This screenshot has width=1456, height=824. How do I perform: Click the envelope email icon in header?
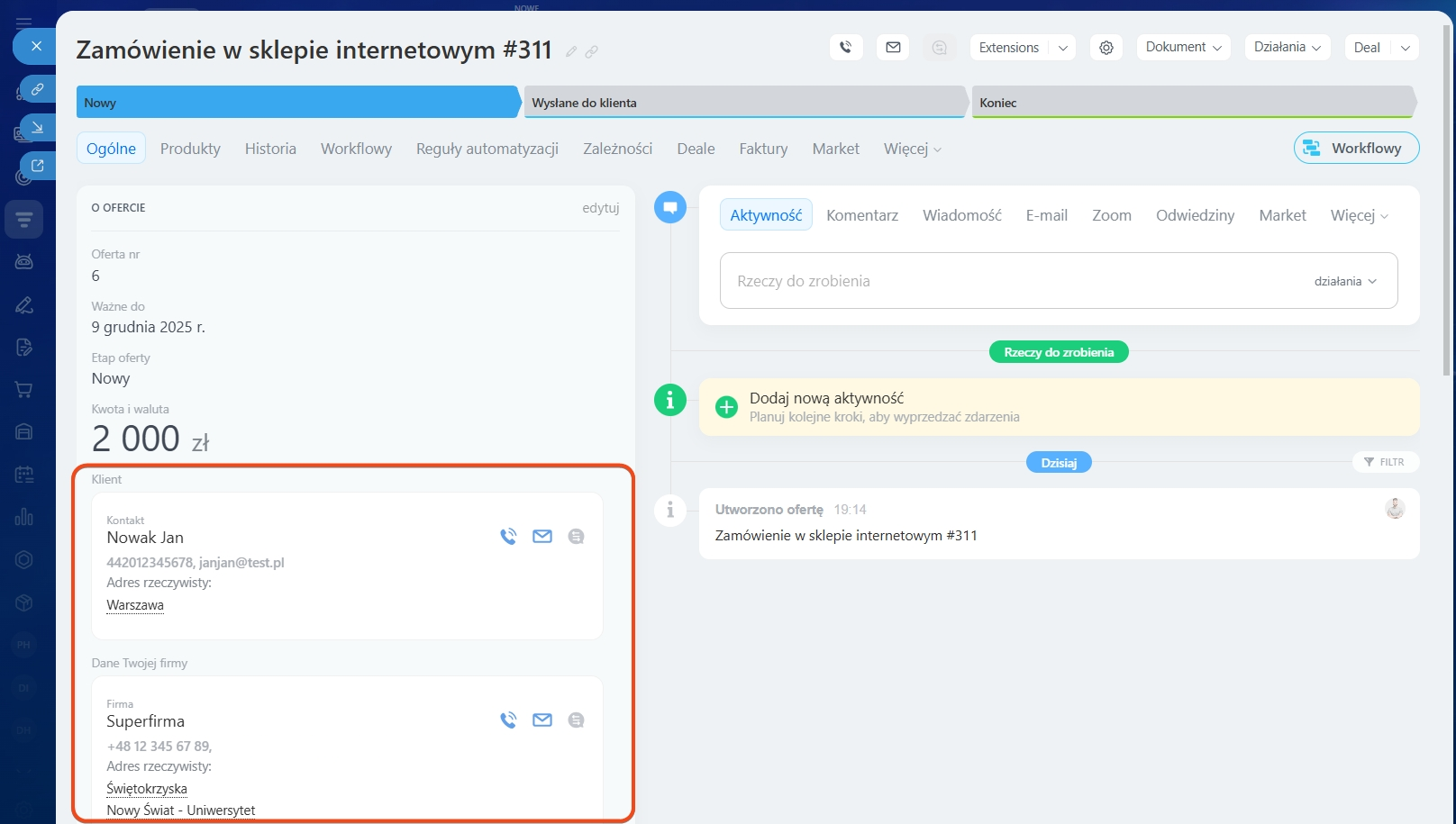click(x=893, y=48)
